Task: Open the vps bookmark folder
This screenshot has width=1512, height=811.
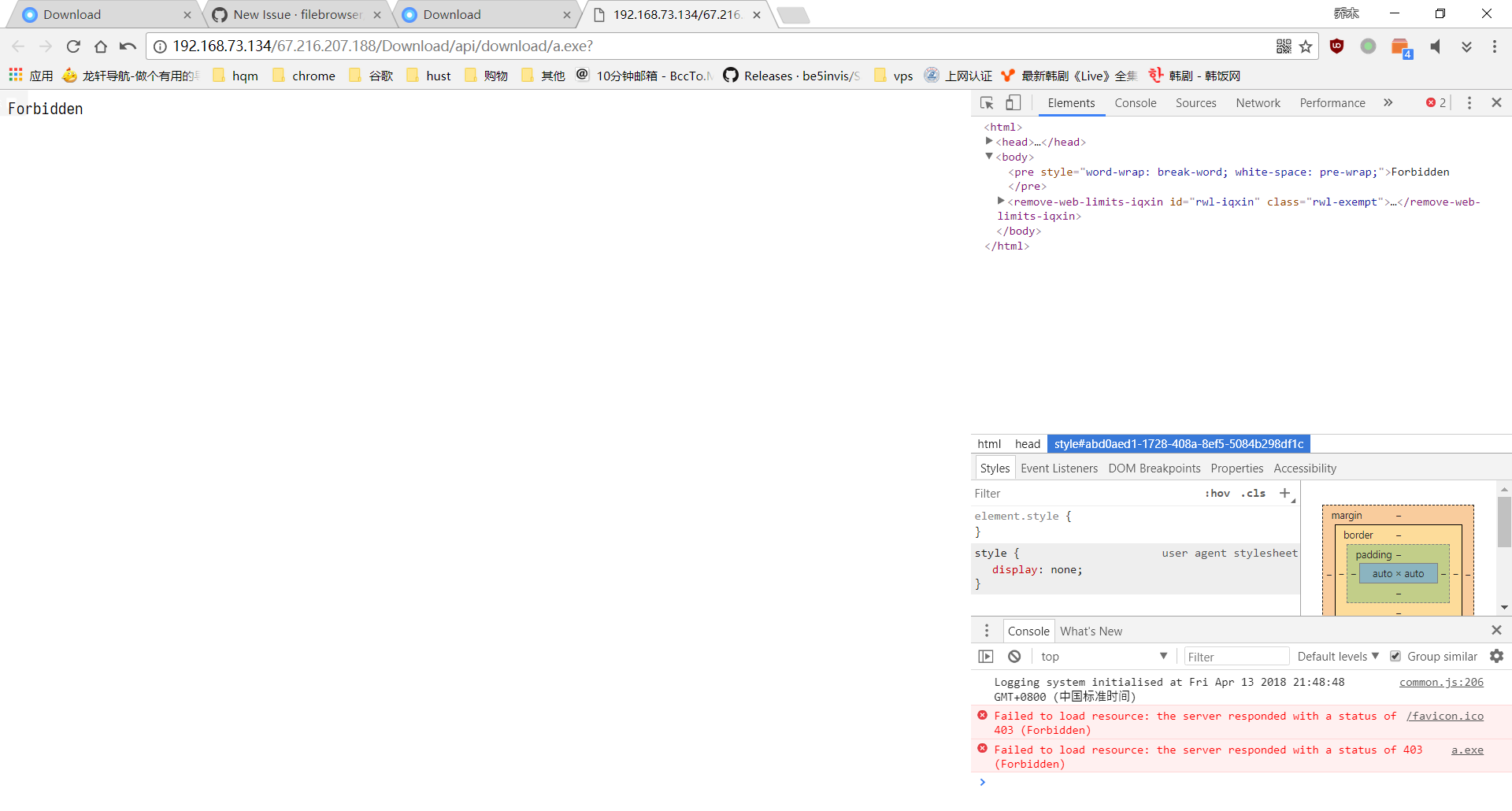Action: [894, 76]
